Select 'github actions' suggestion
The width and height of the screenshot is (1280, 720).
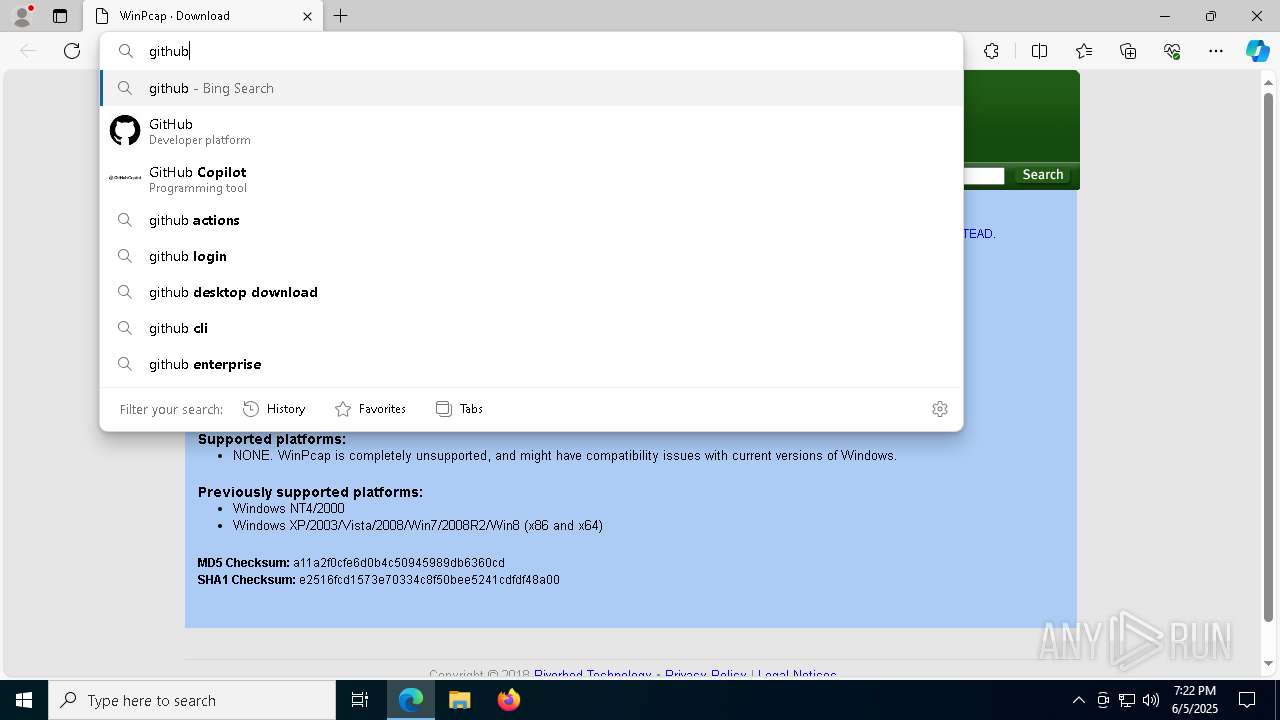pos(531,220)
